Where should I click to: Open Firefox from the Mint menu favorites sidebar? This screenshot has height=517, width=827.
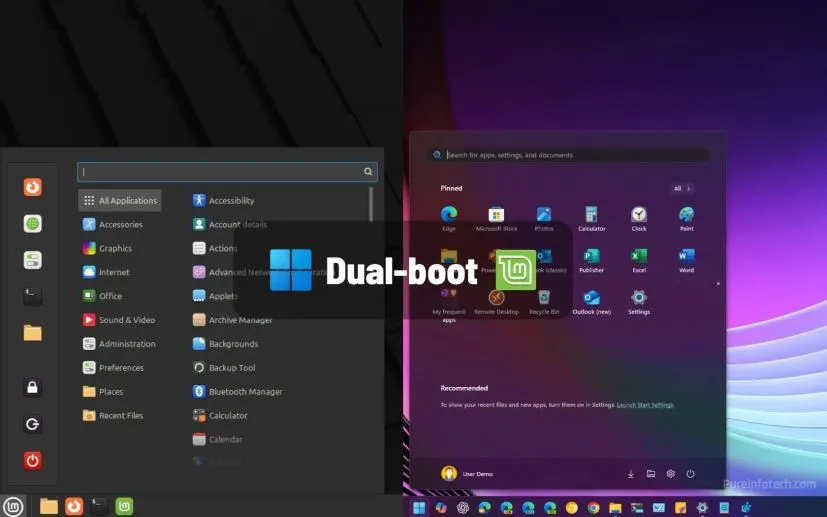click(33, 187)
